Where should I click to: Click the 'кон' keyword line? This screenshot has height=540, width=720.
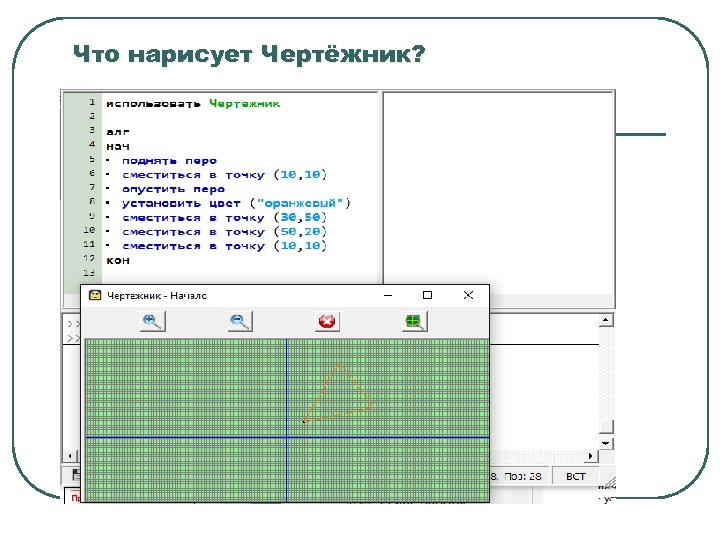(118, 260)
